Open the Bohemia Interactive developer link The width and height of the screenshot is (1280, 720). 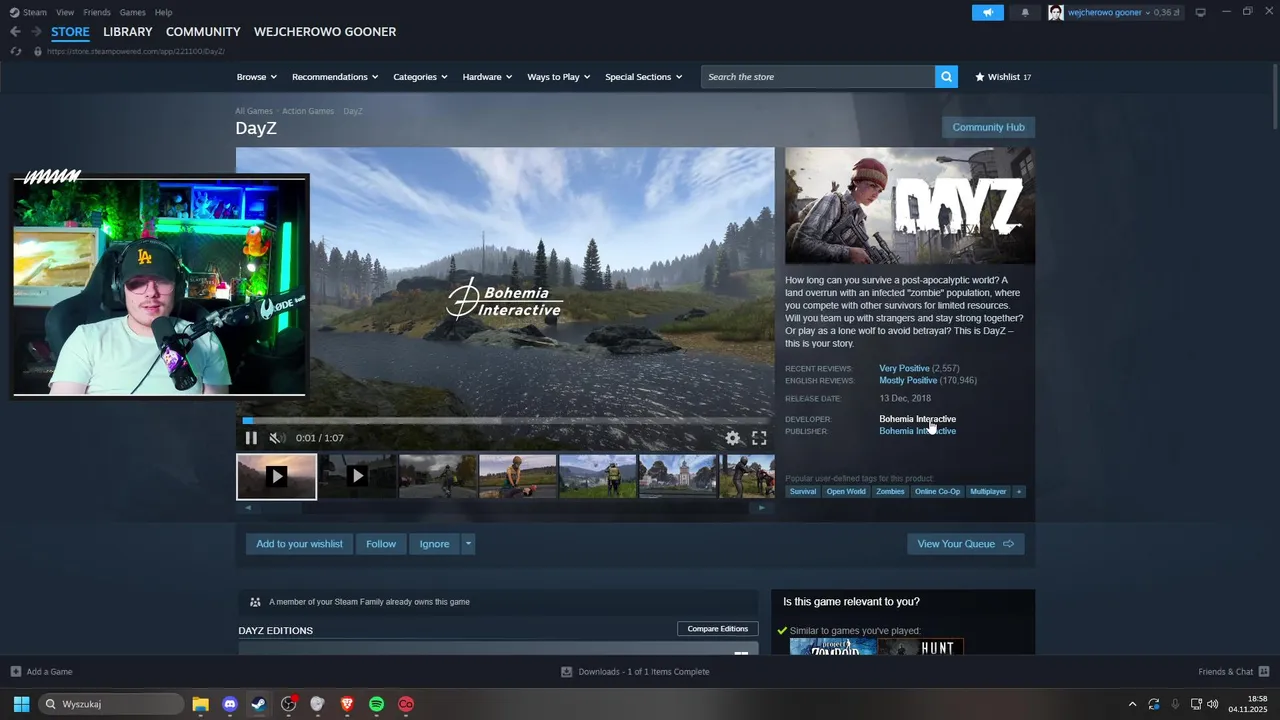(x=917, y=419)
